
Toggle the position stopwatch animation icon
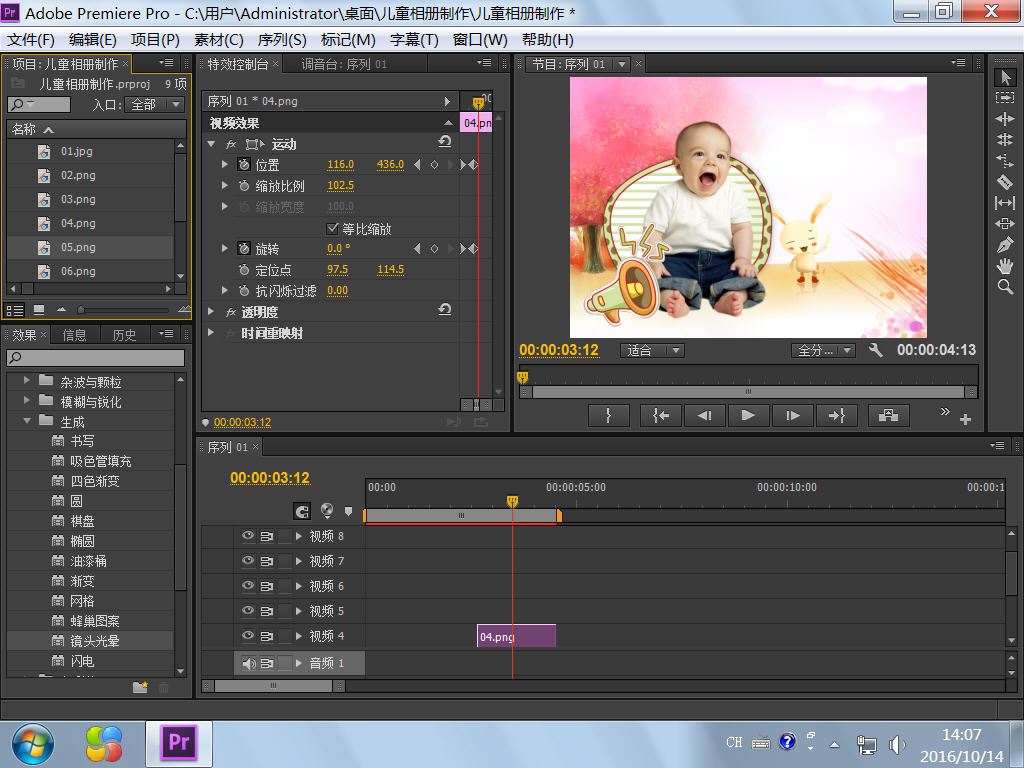244,164
